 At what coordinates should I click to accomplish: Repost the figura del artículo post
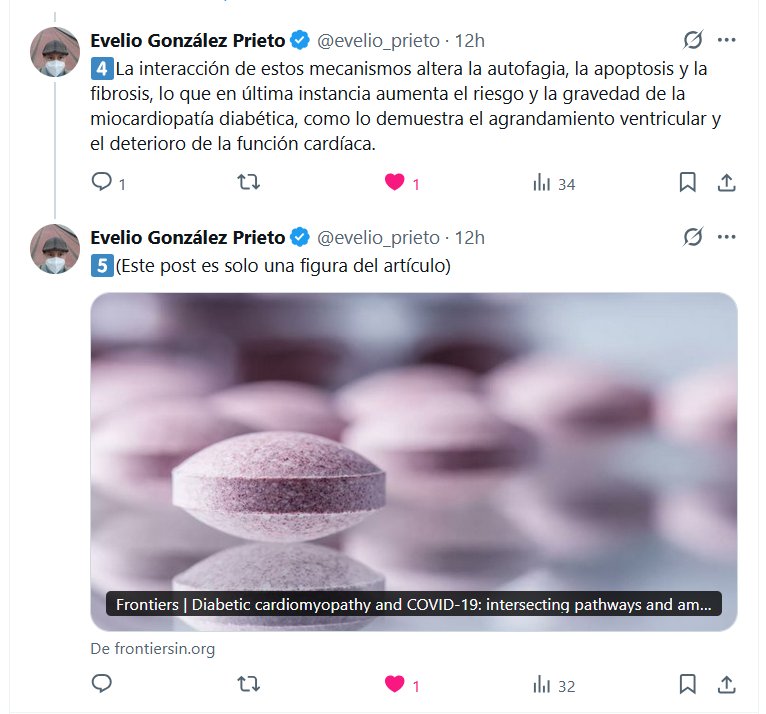[249, 684]
